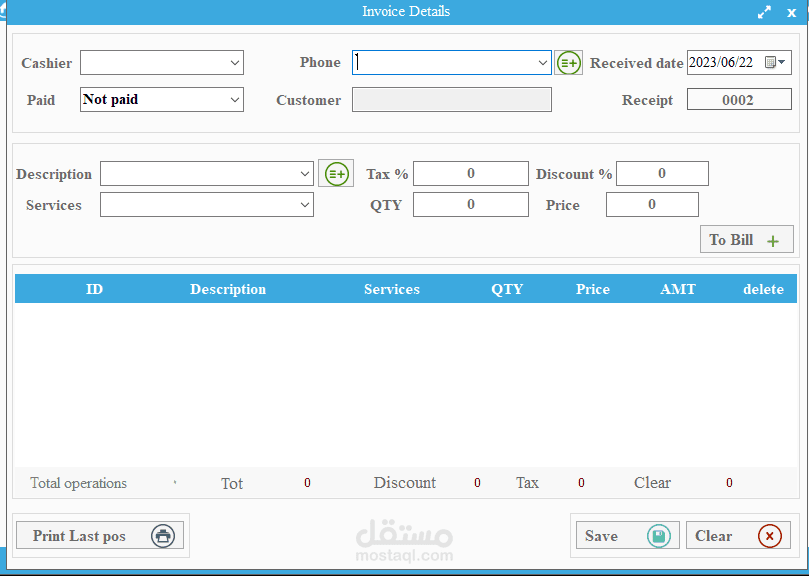Focus the Price input field
Viewport: 809px width, 576px height.
pos(652,204)
